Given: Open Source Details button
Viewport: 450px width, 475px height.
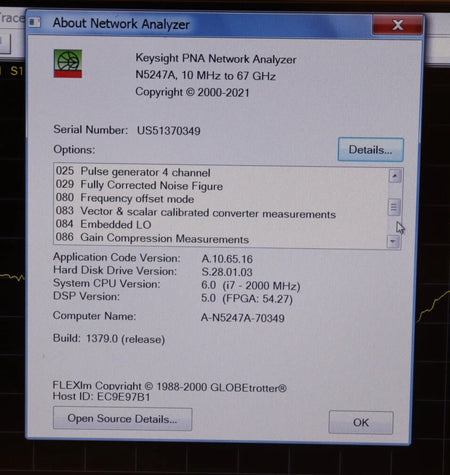Looking at the screenshot, I should click(122, 419).
